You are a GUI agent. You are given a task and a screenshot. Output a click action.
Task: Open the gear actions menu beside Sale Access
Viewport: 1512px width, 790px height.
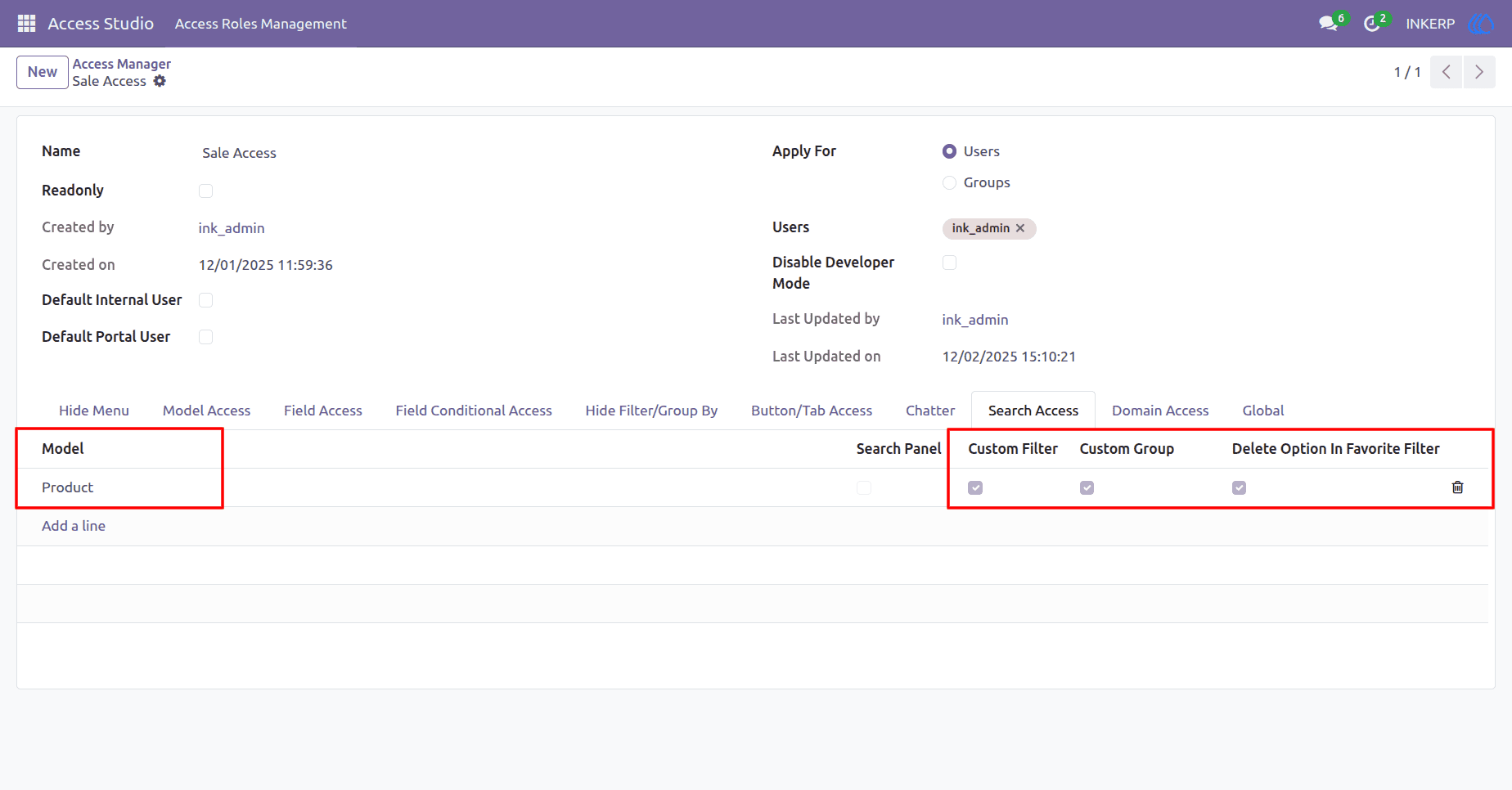(x=160, y=81)
